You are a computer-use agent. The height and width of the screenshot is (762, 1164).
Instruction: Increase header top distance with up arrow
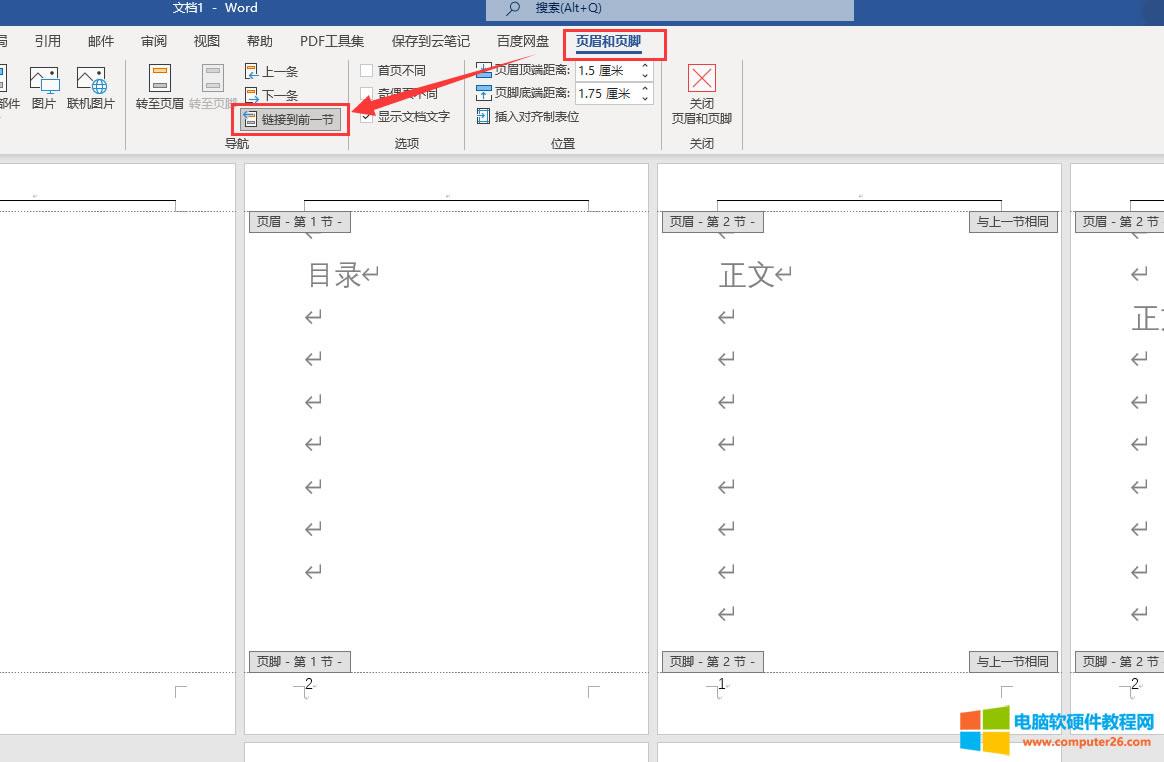point(645,66)
